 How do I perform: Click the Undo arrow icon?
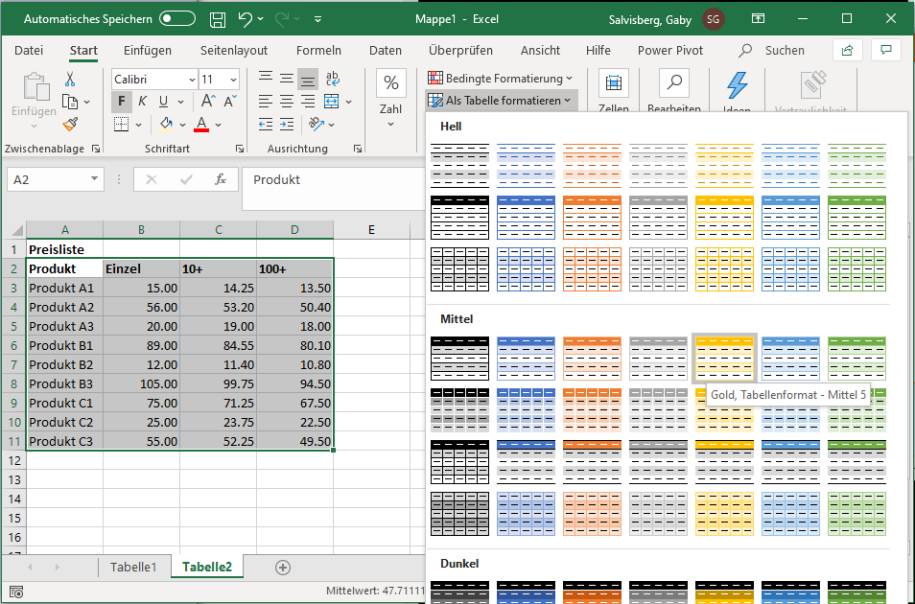[x=244, y=19]
